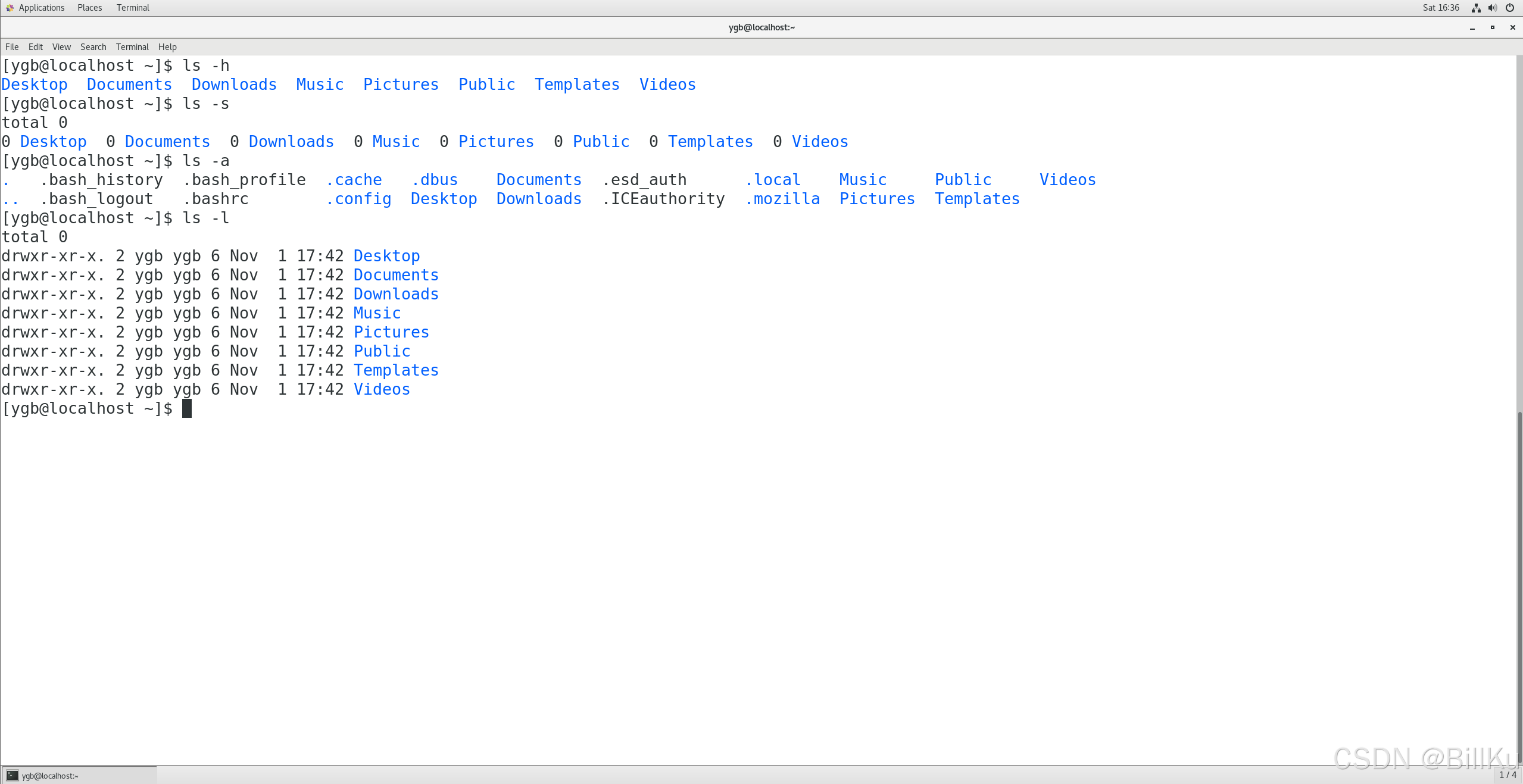
Task: Open the Edit menu
Action: click(x=35, y=47)
